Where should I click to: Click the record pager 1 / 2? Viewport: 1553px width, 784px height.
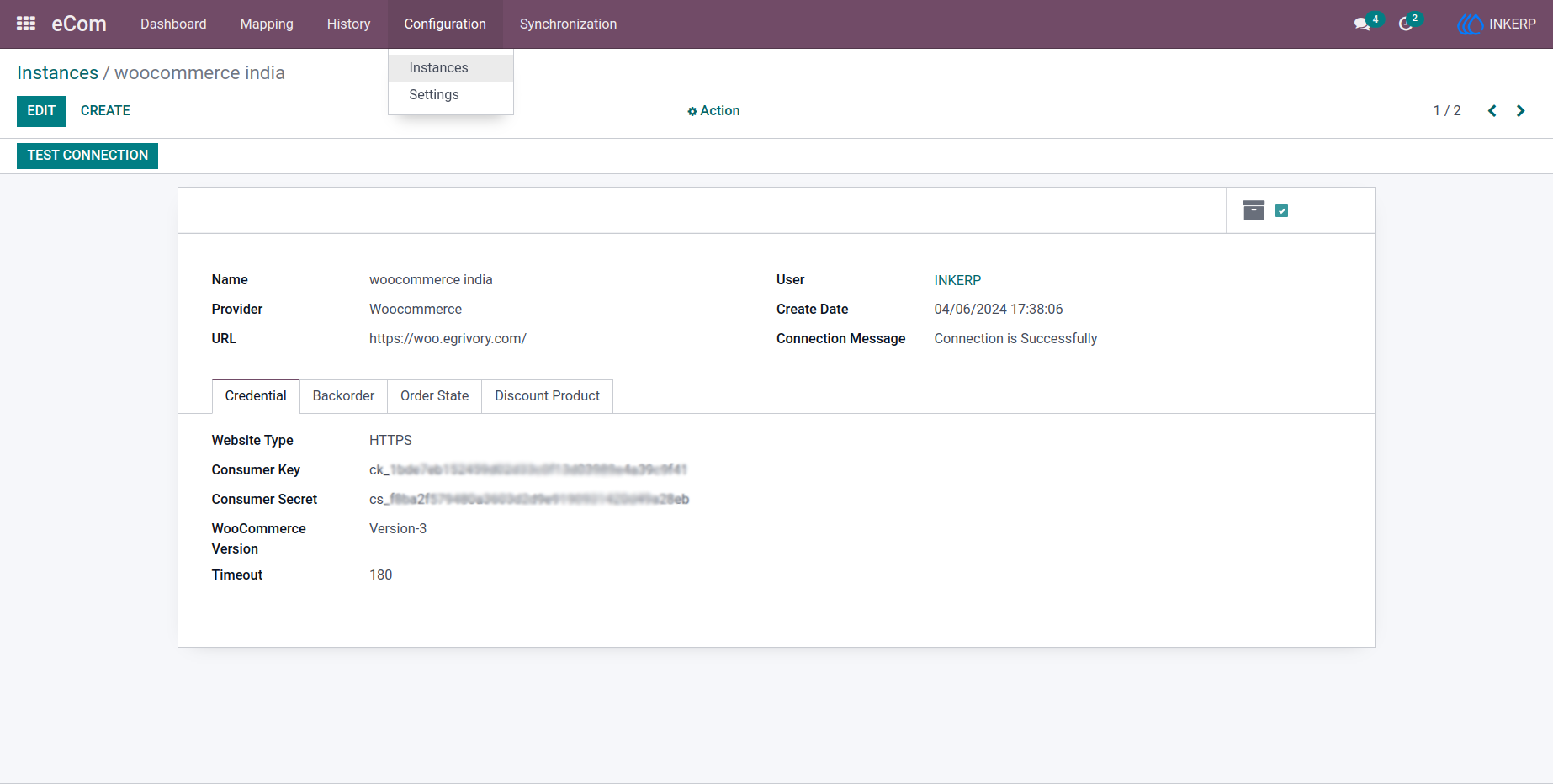coord(1447,111)
